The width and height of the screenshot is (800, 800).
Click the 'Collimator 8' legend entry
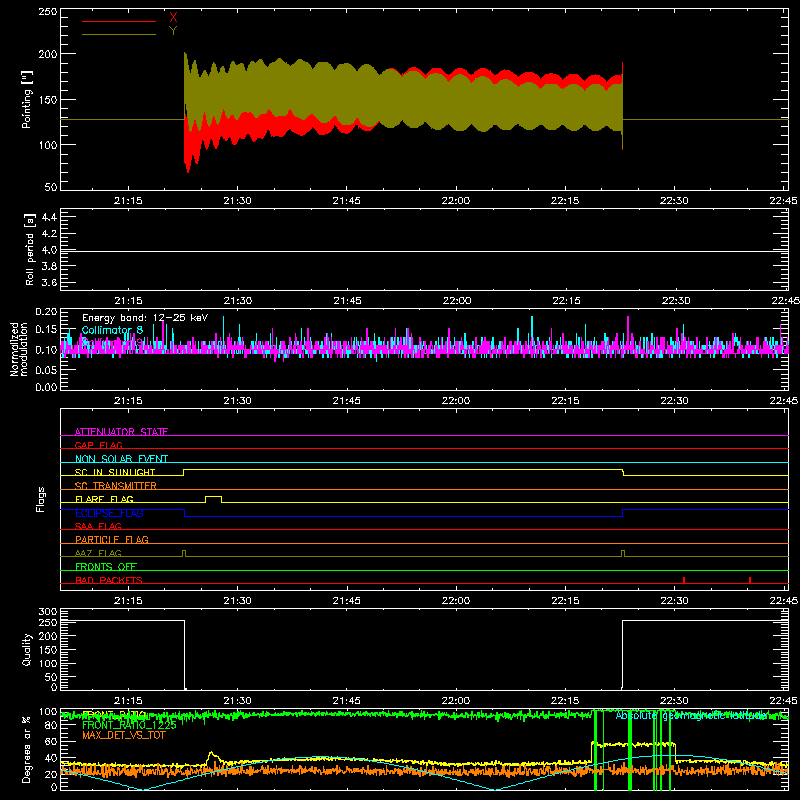(112, 330)
